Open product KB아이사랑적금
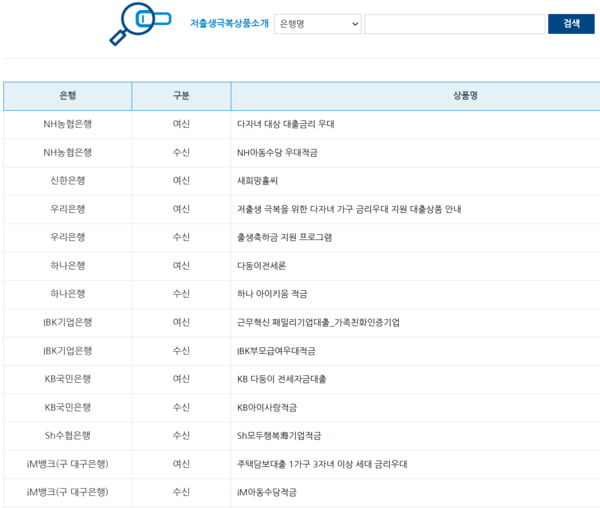The height and width of the screenshot is (508, 600). (x=267, y=407)
